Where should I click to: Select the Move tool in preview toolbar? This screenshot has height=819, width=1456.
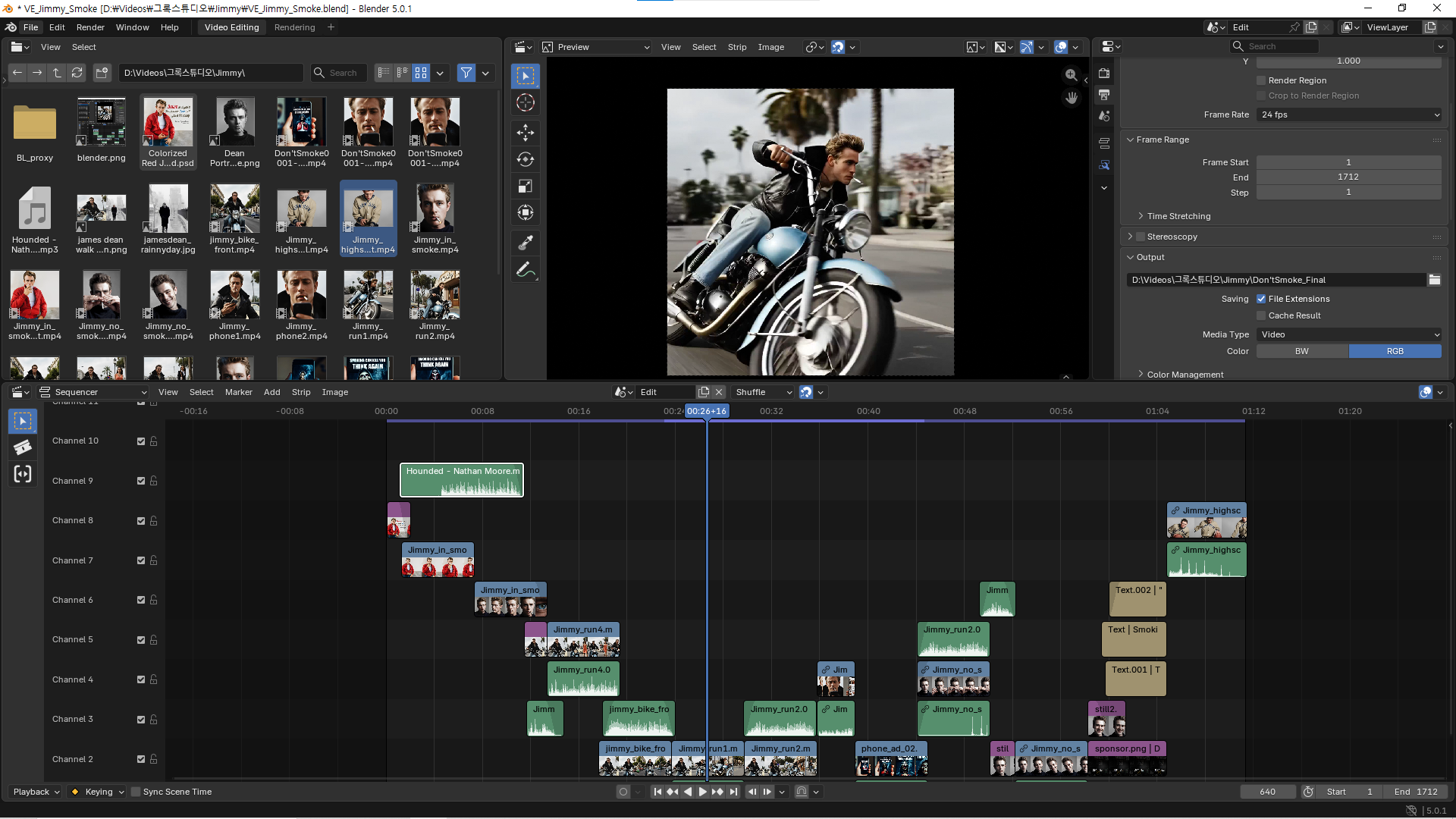point(526,133)
